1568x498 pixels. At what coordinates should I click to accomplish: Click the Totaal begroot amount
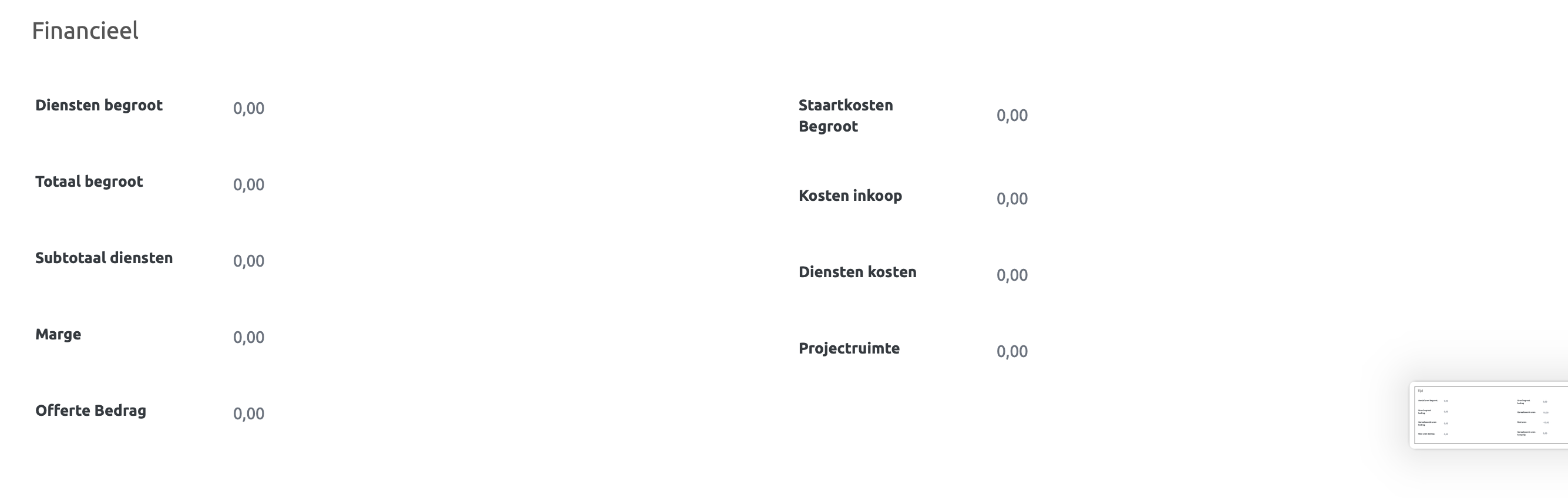[248, 184]
